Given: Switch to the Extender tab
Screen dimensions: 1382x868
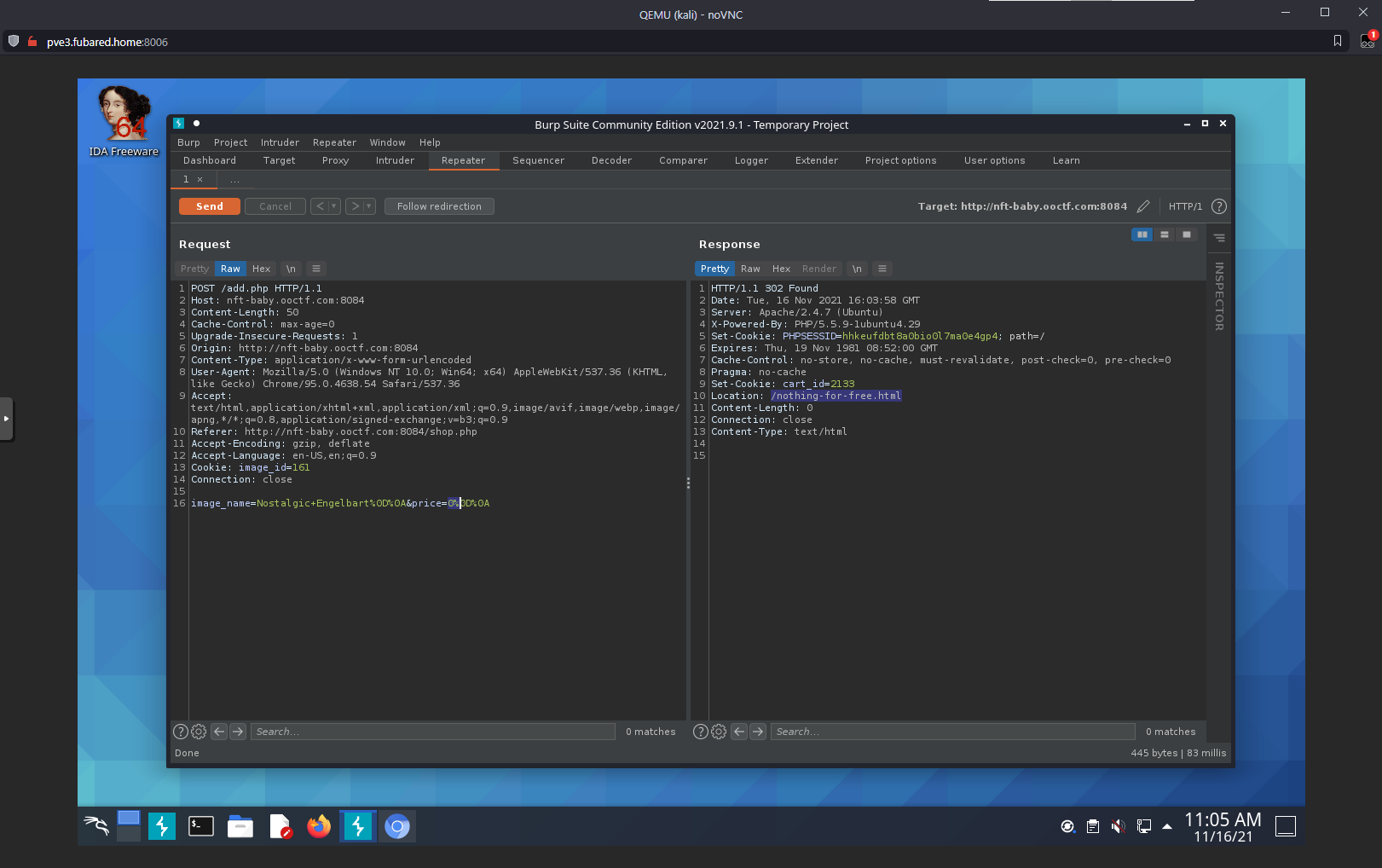Looking at the screenshot, I should click(x=816, y=160).
